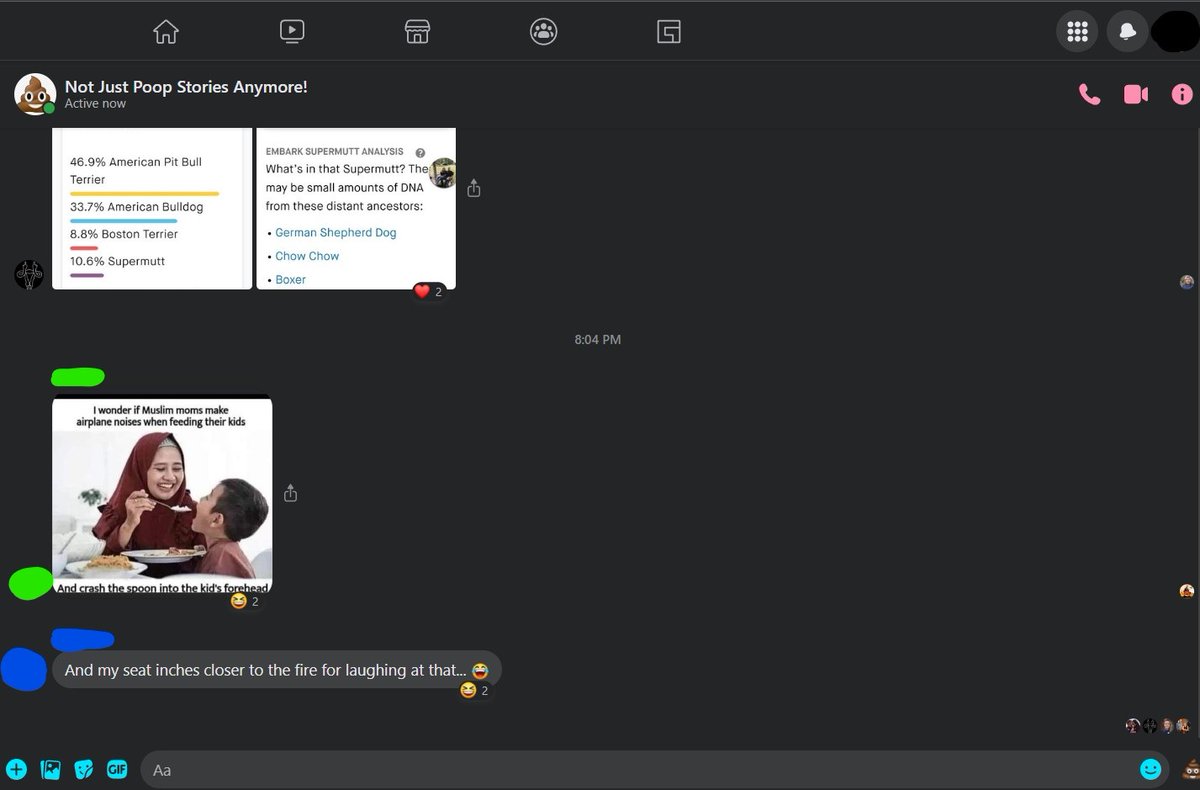View laugh reactions on the fire message

pyautogui.click(x=475, y=691)
